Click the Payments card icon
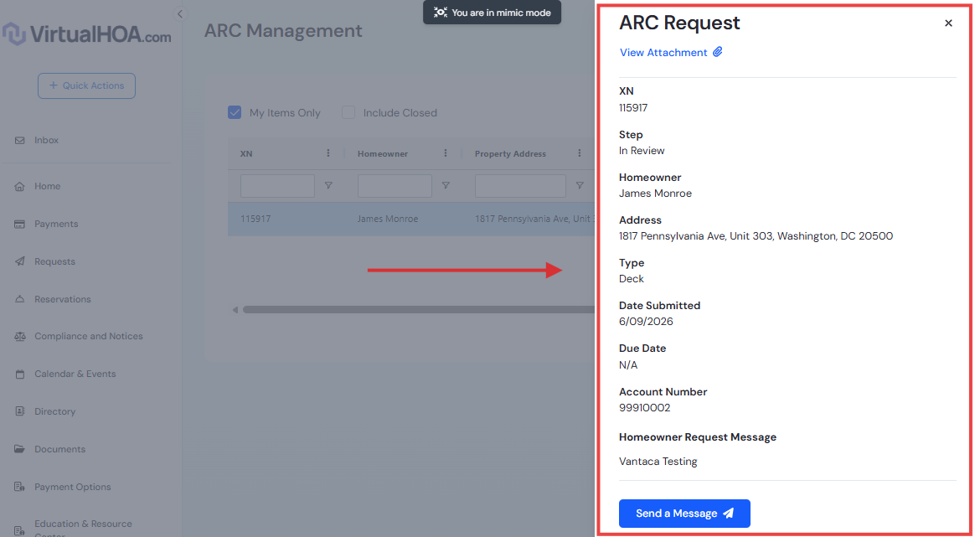Viewport: 975px width, 537px height. point(19,224)
